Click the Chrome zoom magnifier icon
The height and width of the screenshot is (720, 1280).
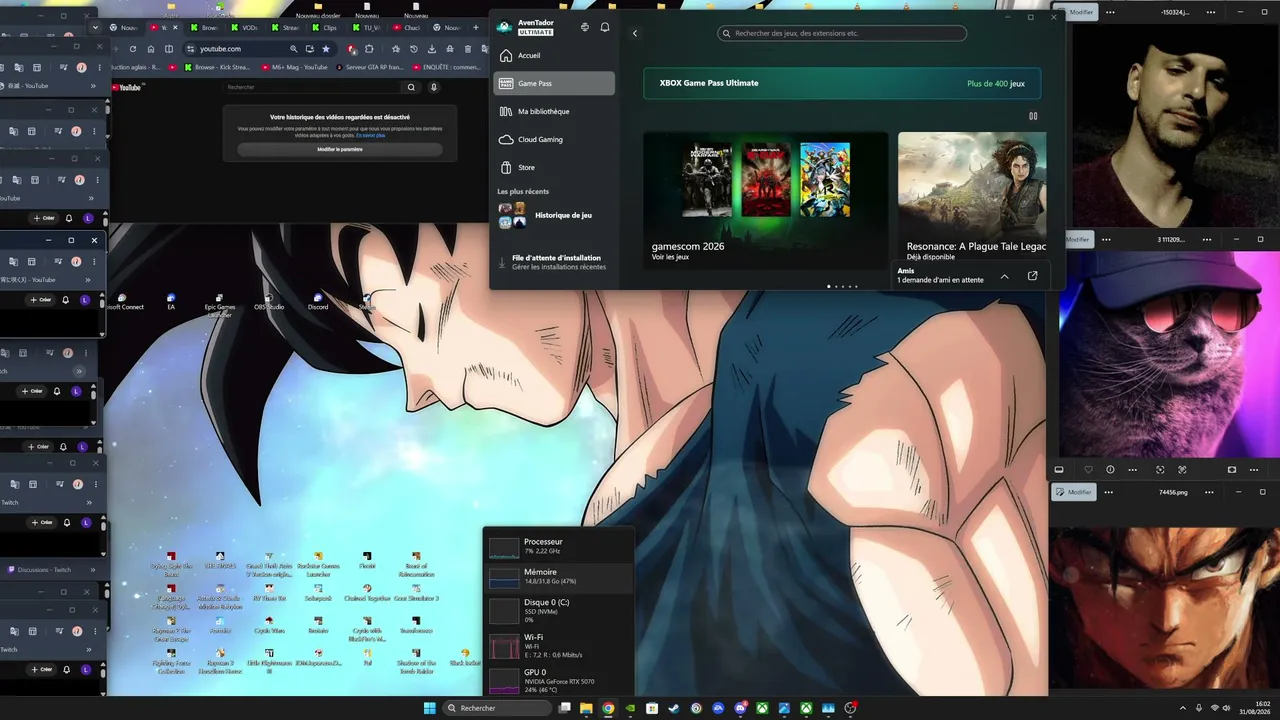pos(293,49)
